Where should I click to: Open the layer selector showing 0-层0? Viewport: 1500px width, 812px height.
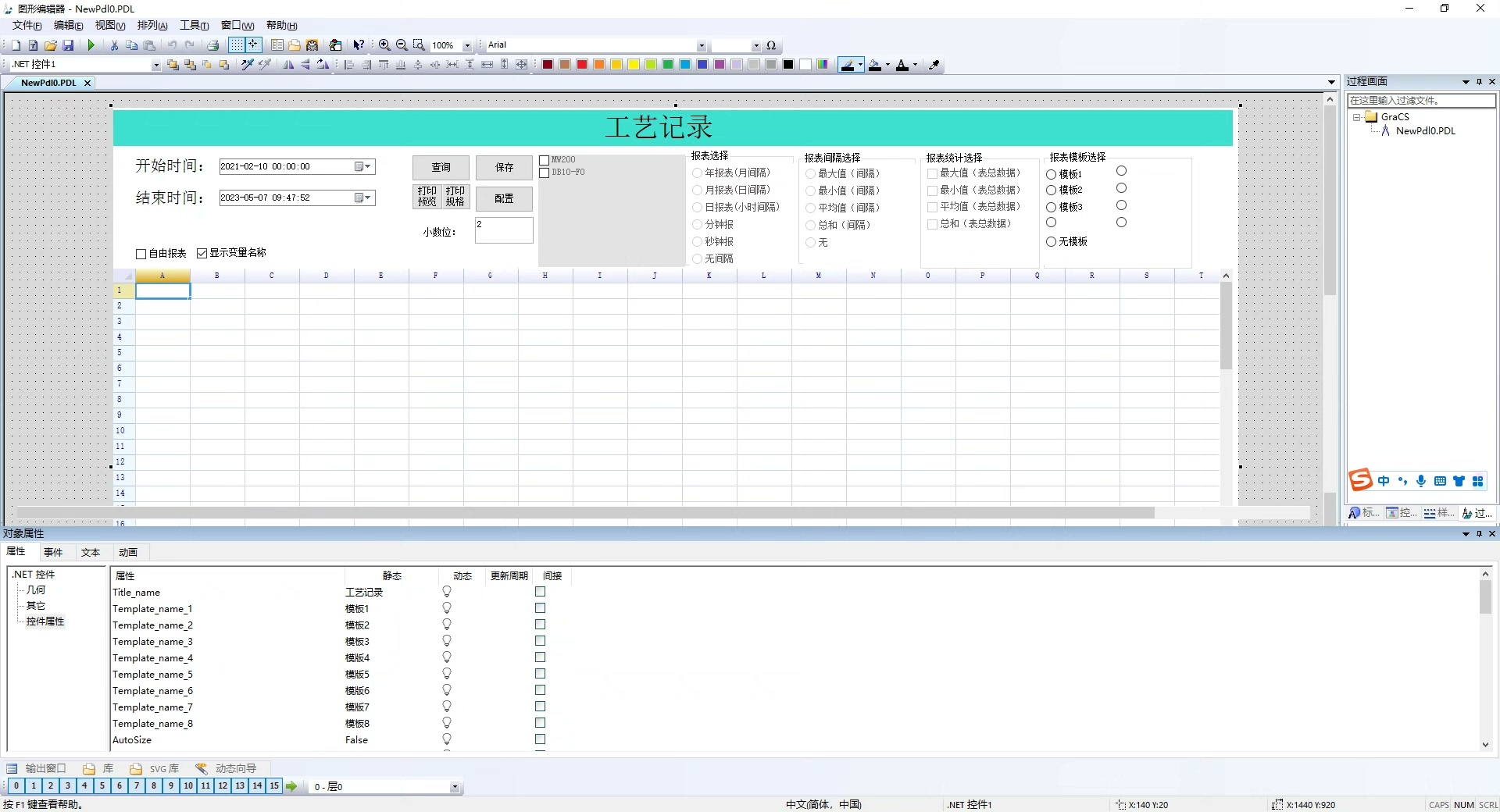tap(455, 787)
